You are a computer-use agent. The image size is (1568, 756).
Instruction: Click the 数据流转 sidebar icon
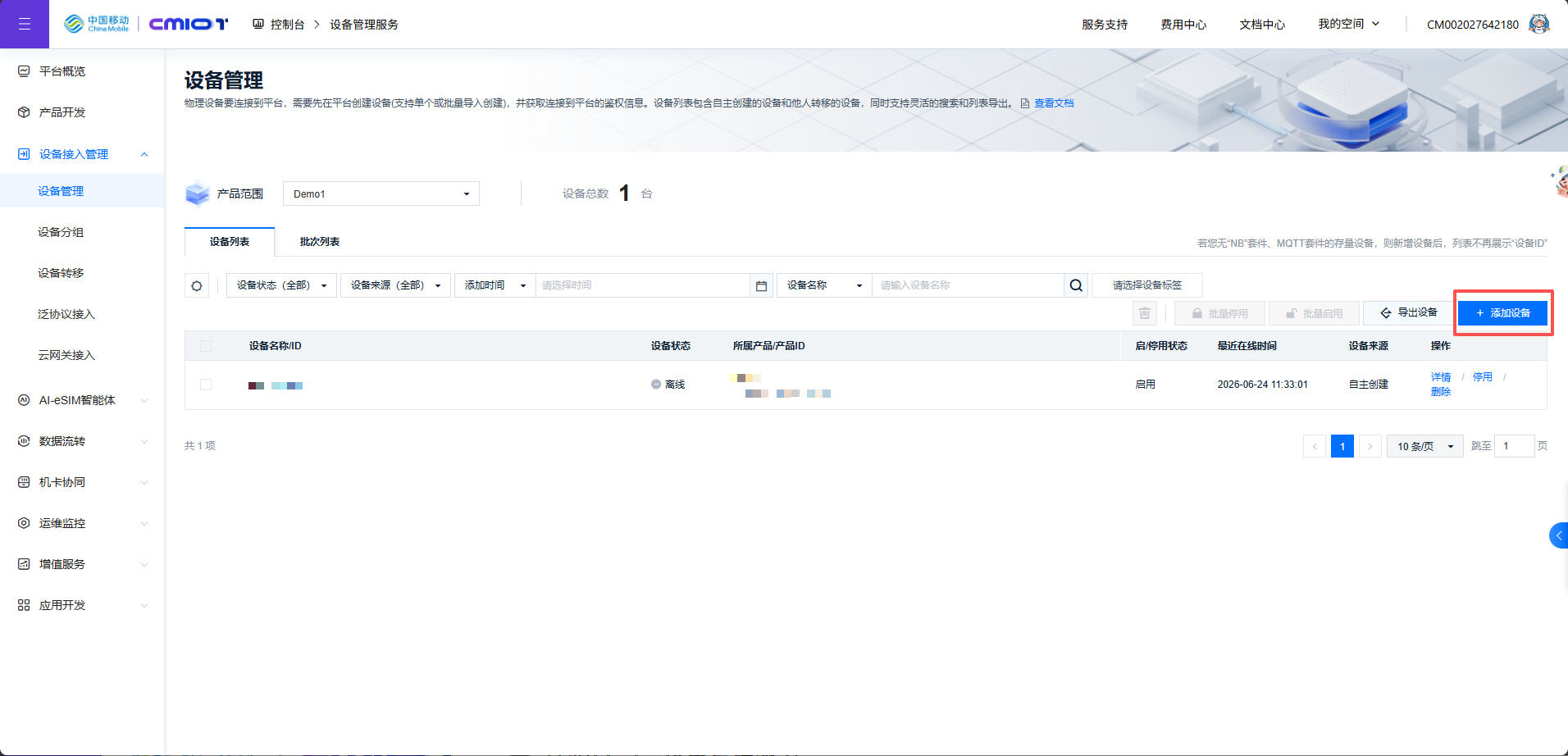tap(24, 441)
